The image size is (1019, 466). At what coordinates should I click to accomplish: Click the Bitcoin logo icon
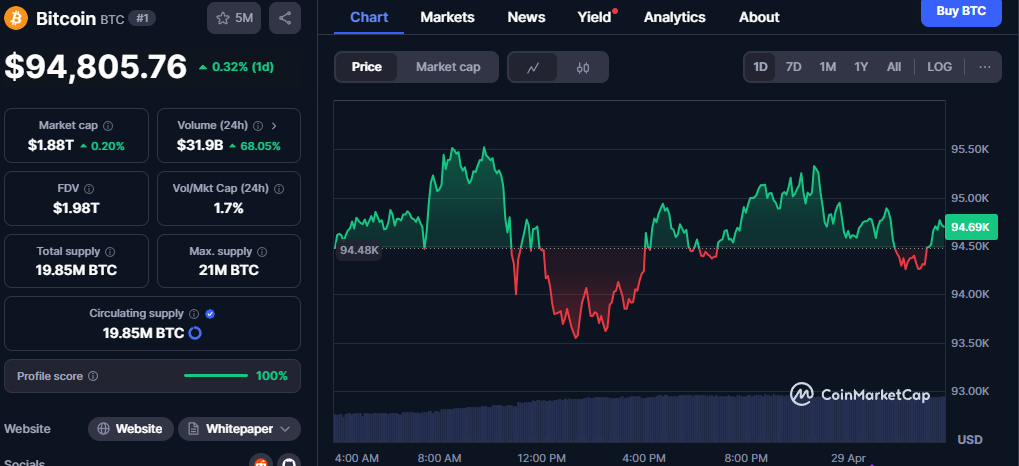click(x=16, y=18)
